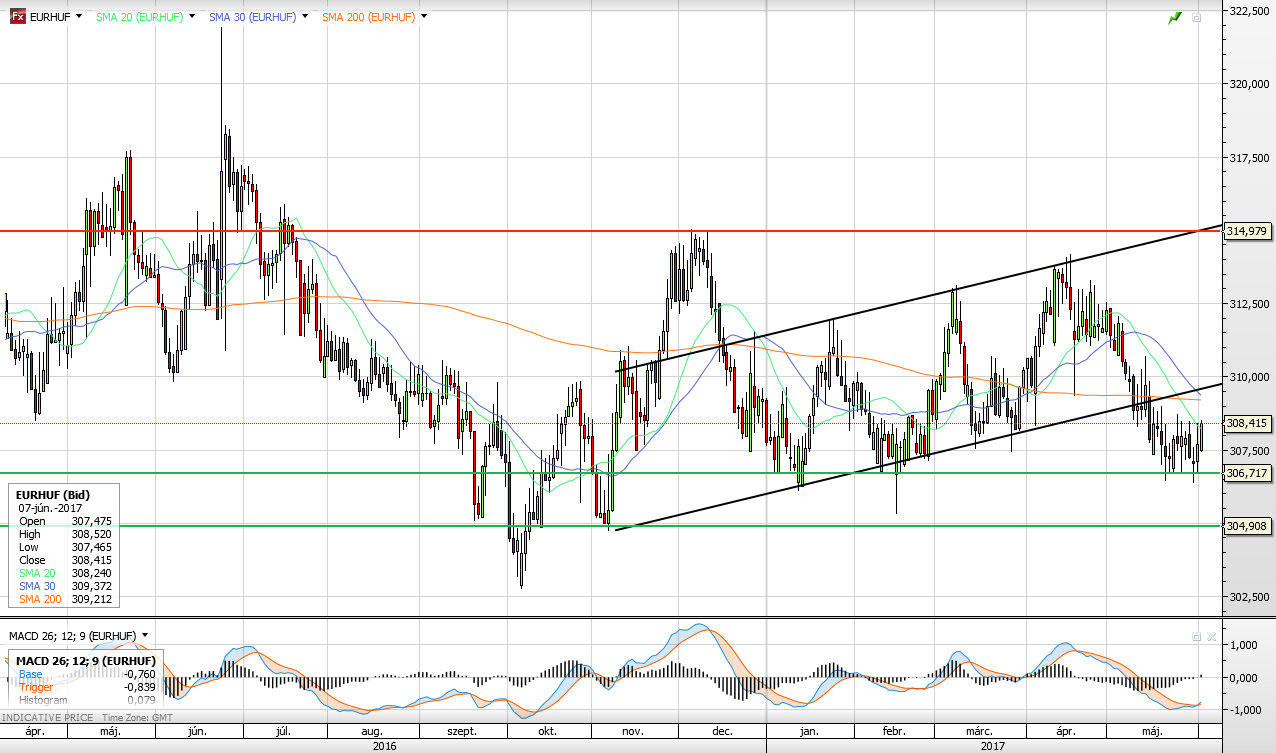Click the Open 307,475 value row
Viewport: 1276px width, 753px height.
click(66, 521)
